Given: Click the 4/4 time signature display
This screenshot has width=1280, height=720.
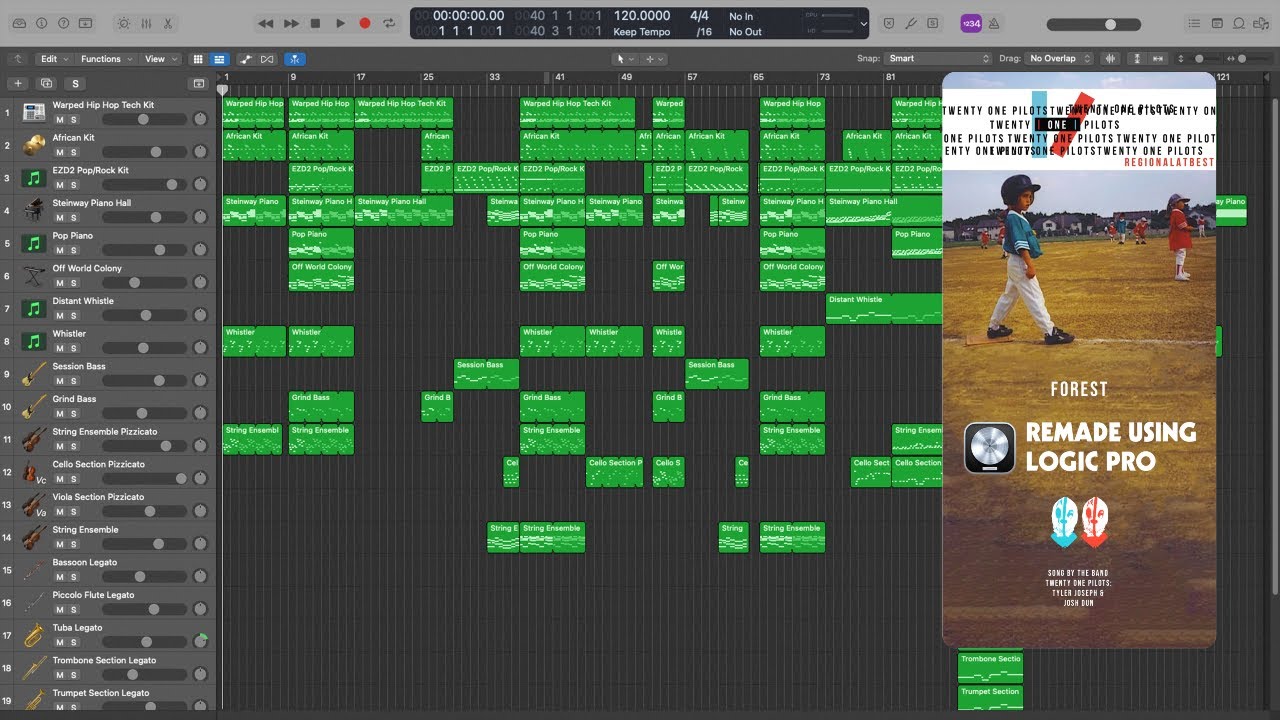Looking at the screenshot, I should 699,16.
